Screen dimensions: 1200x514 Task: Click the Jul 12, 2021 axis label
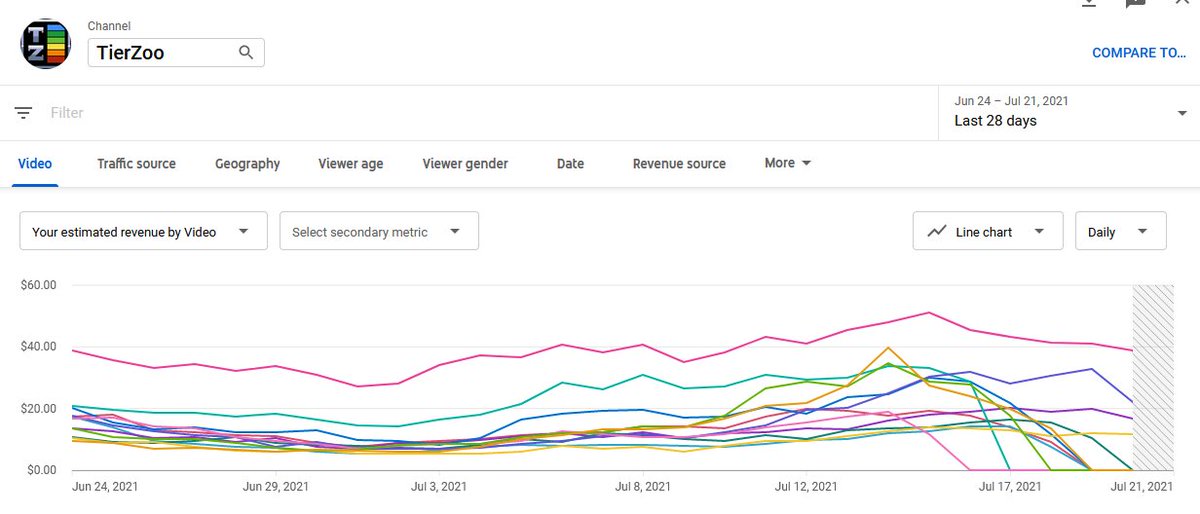807,487
